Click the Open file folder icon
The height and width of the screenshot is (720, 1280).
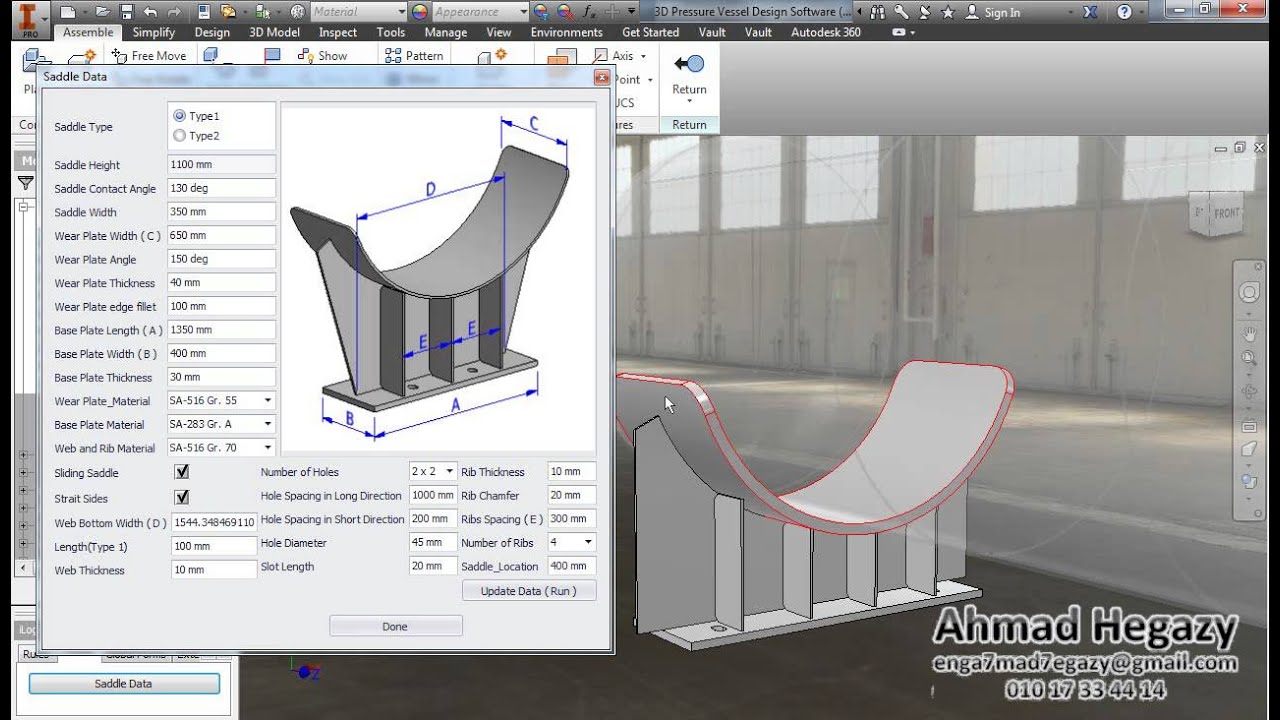[x=102, y=12]
